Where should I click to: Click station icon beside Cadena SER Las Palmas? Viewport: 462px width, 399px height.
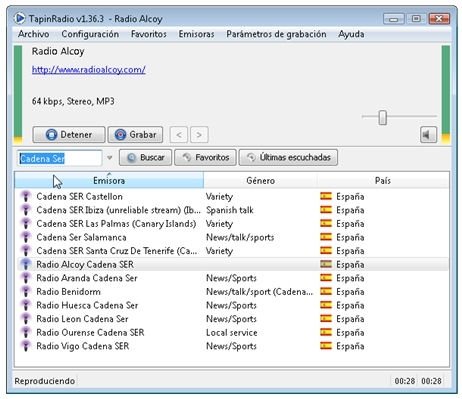click(x=26, y=224)
